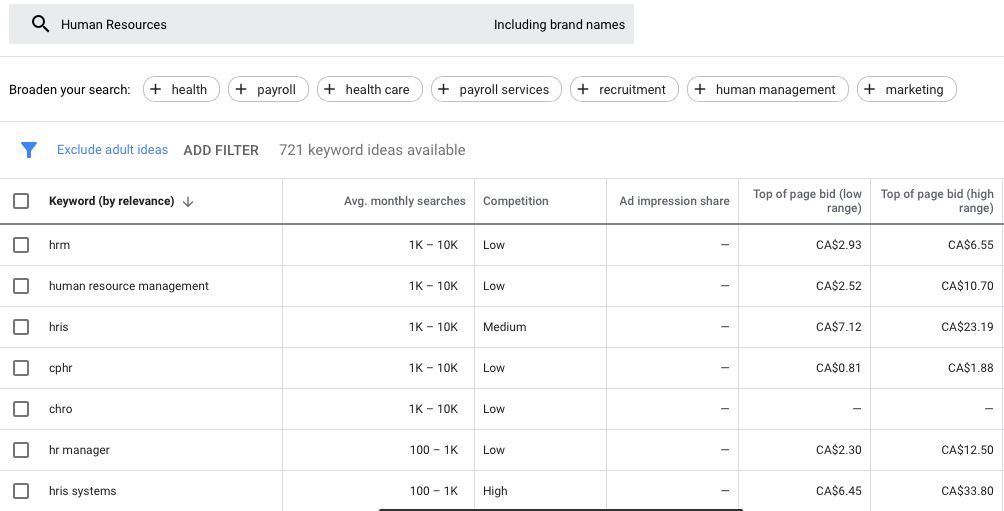Sort by Competition column header

(x=515, y=201)
